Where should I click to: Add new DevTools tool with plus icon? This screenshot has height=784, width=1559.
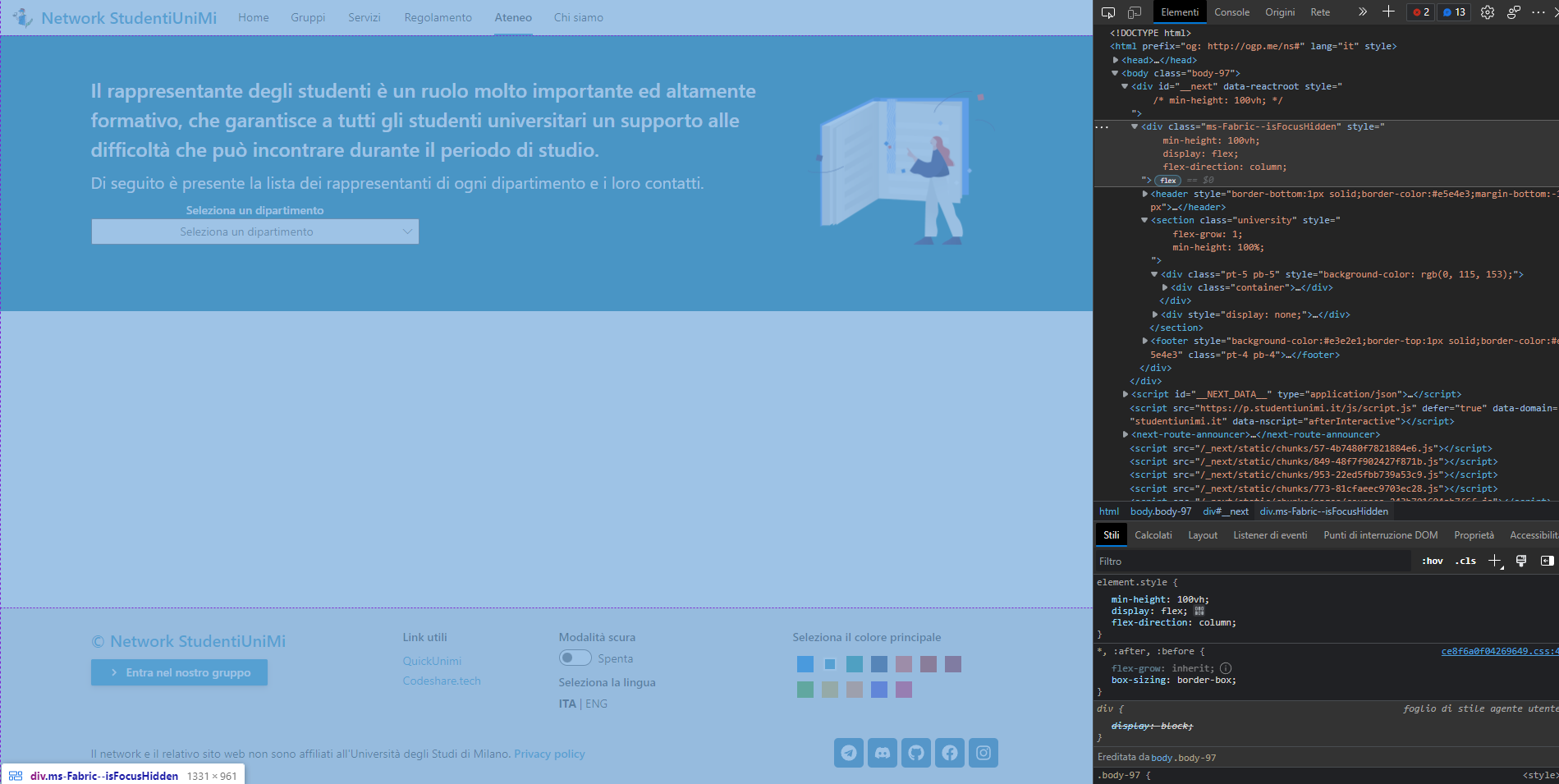[1388, 11]
